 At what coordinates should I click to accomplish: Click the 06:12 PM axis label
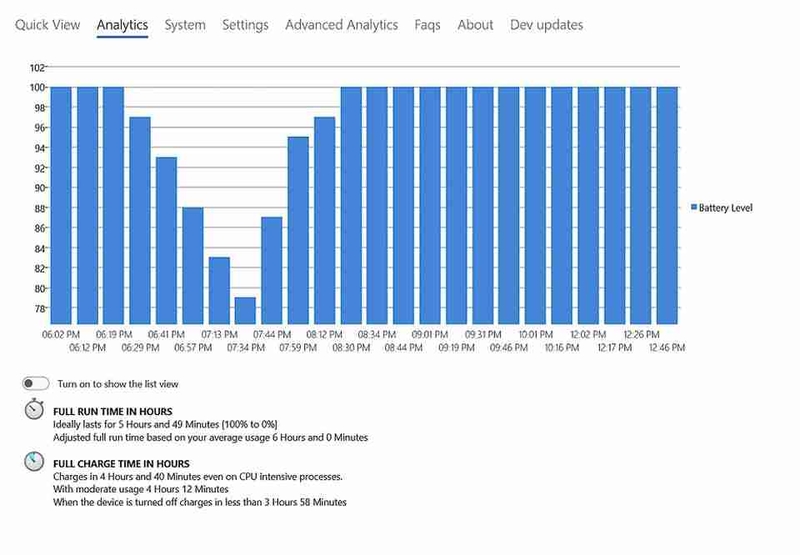click(x=87, y=348)
